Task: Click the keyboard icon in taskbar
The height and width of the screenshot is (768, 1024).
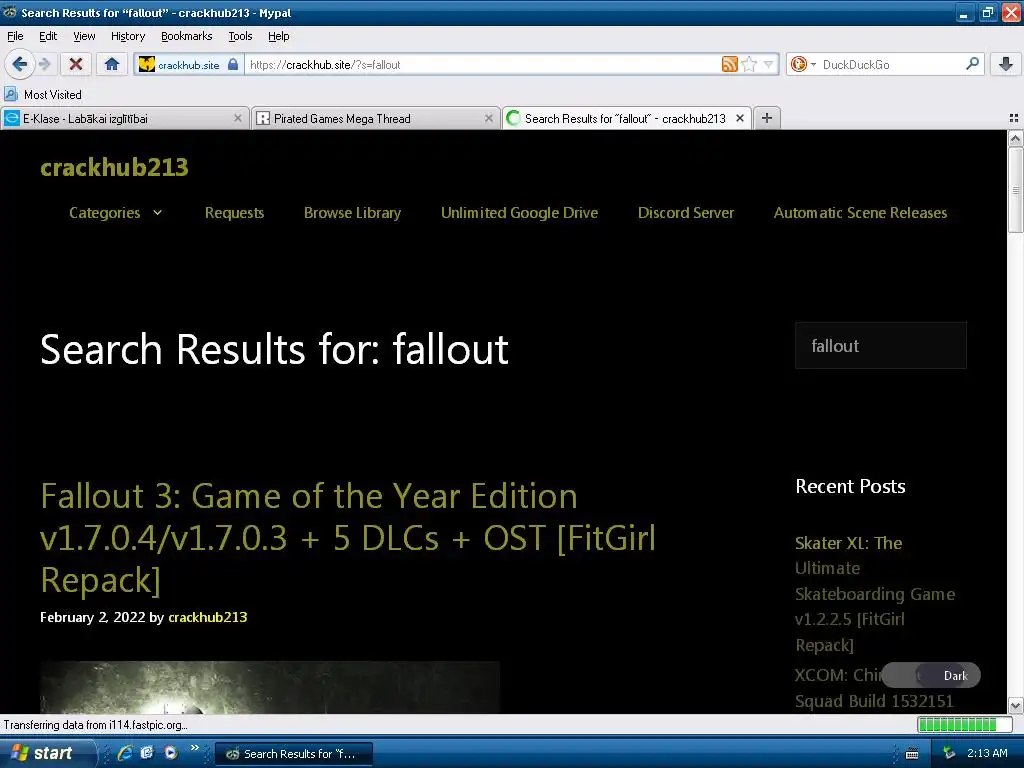Action: [912, 754]
